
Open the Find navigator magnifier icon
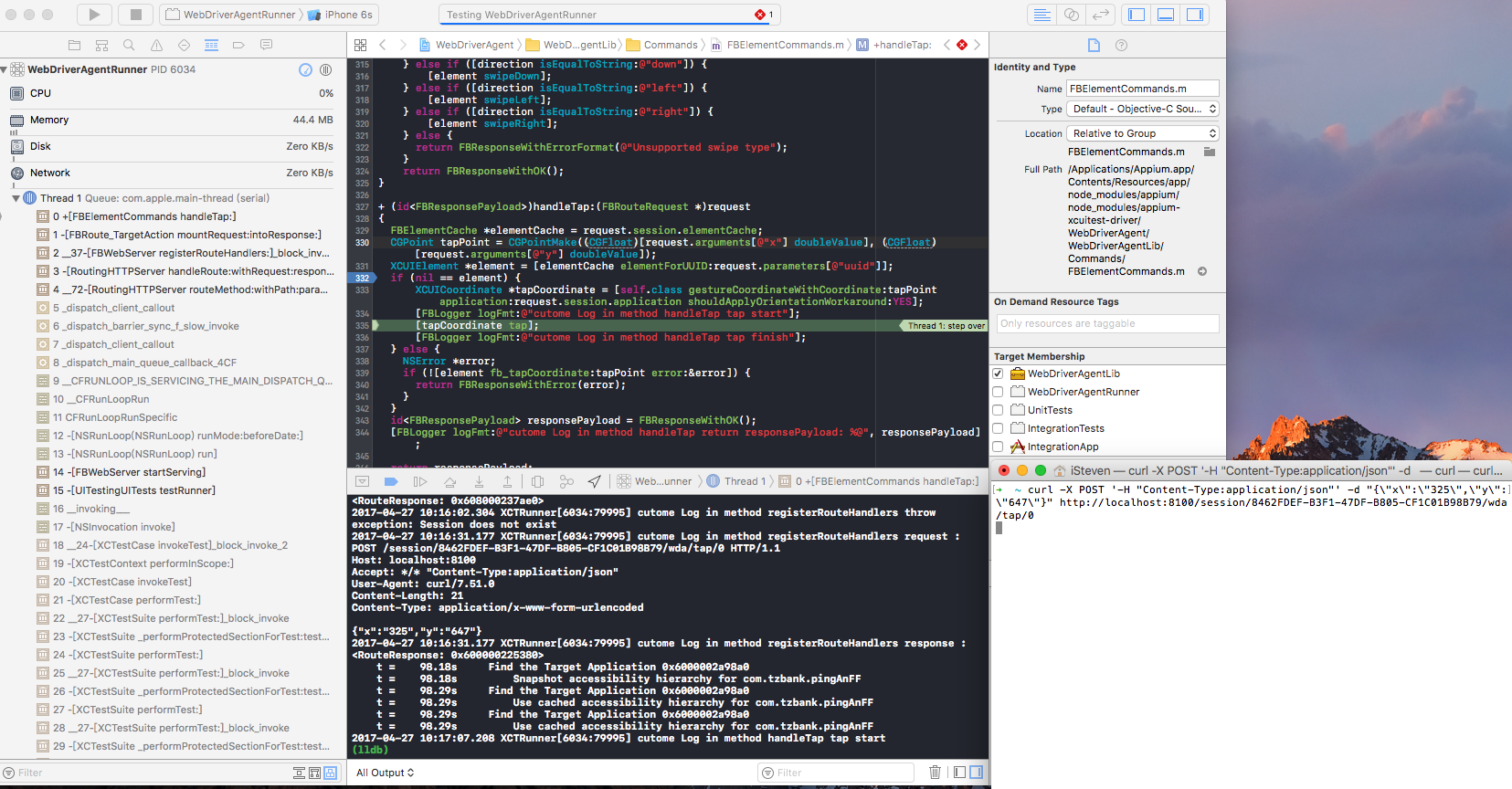(129, 45)
